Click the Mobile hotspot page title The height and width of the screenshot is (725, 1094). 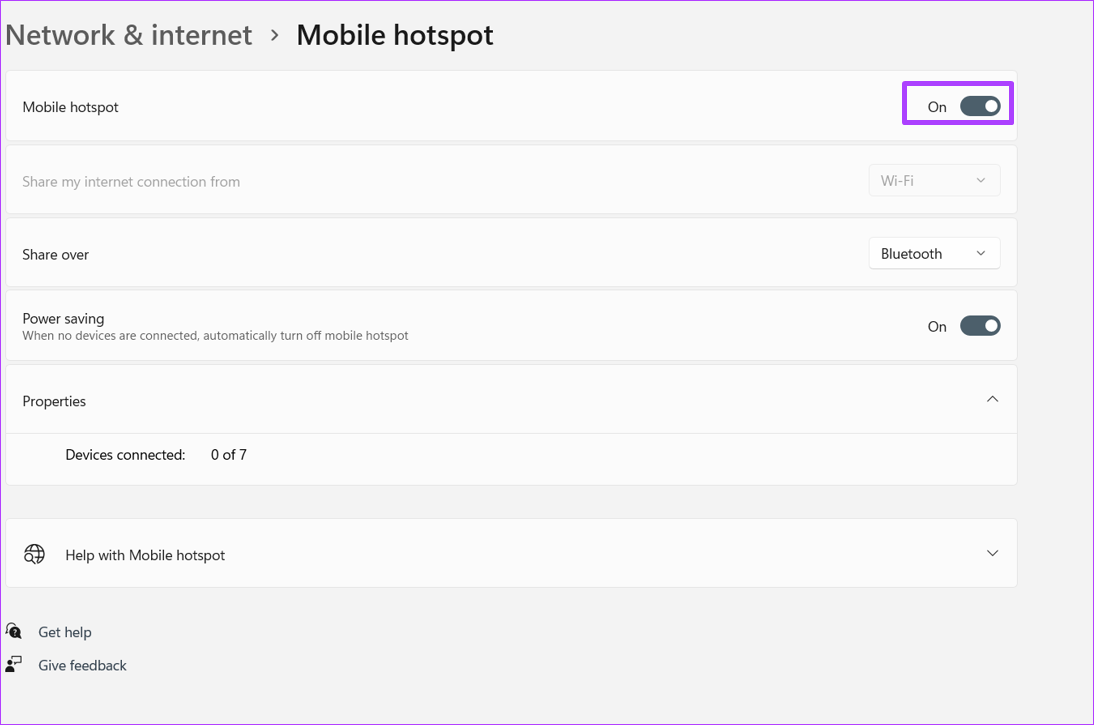(x=395, y=36)
